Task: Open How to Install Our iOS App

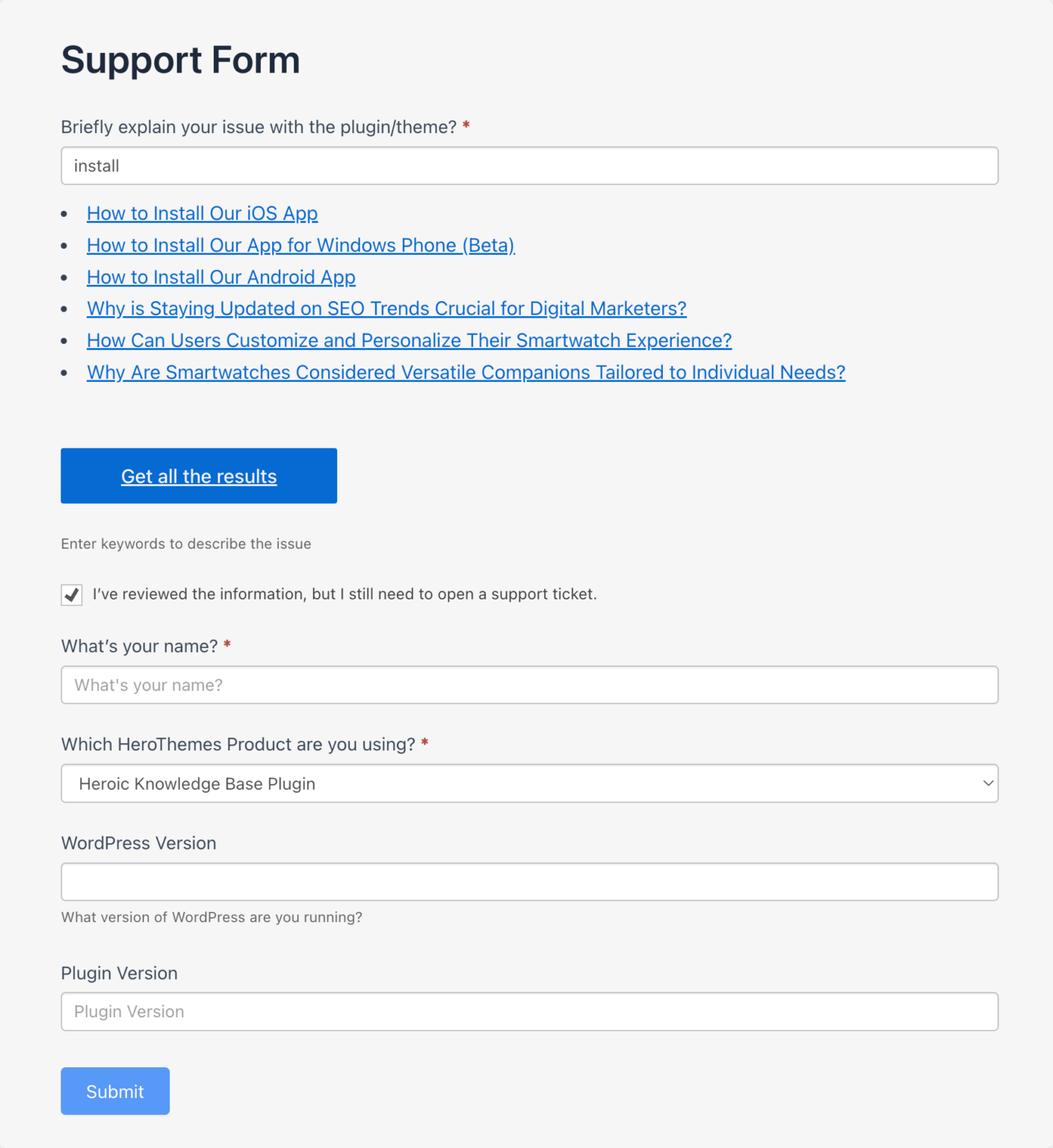Action: 202,213
